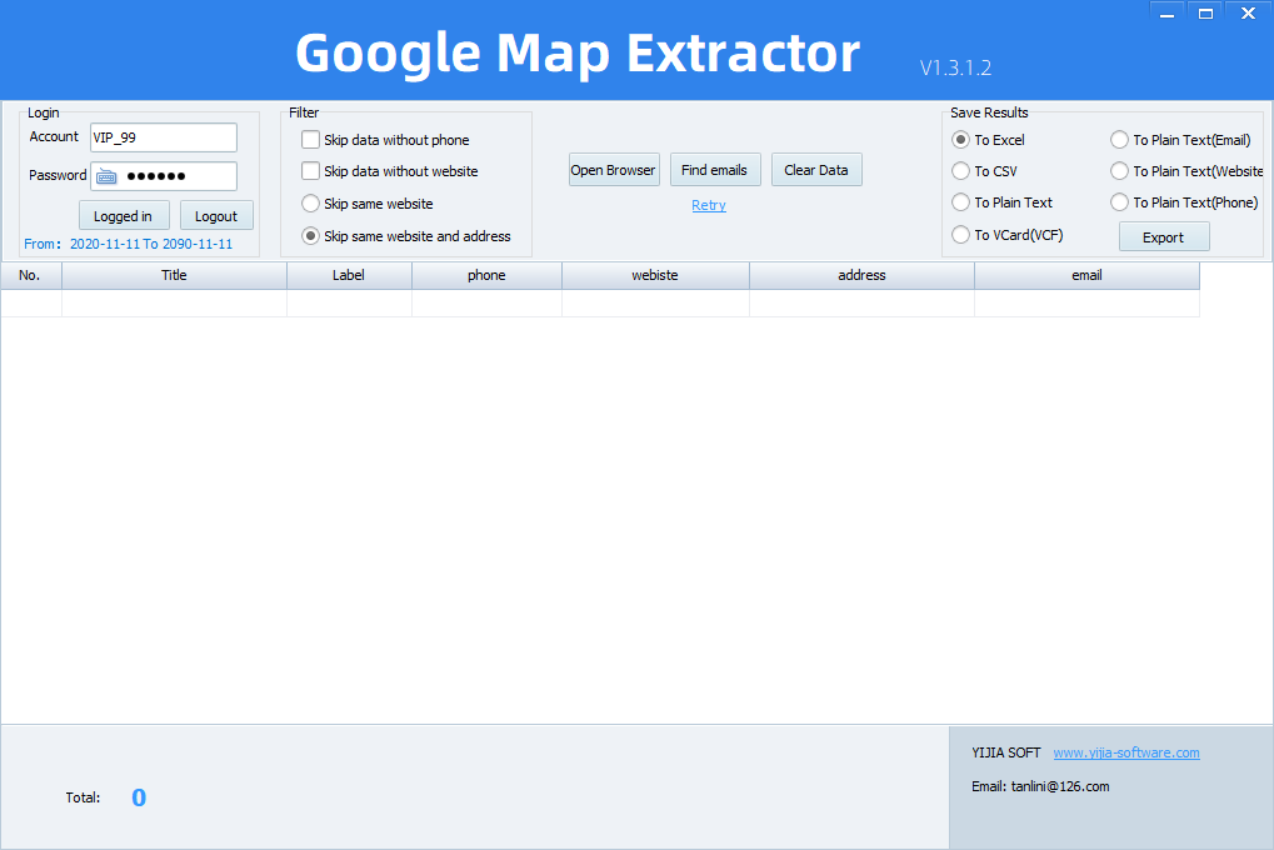Screen dimensions: 1274x850
Task: Click the Export button
Action: (1163, 238)
